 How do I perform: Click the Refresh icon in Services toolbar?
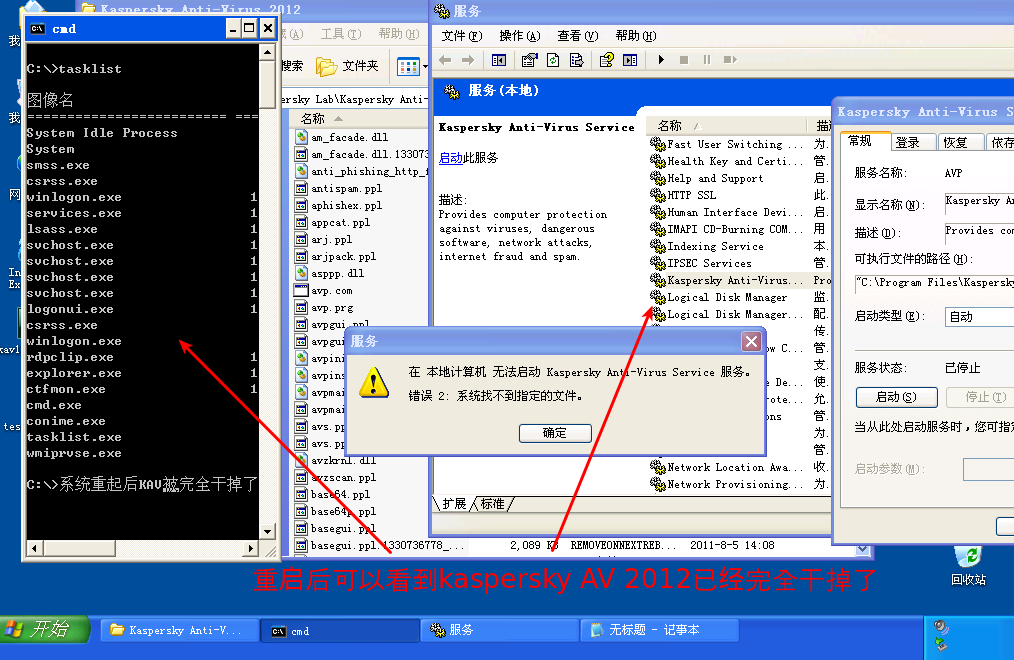coord(553,60)
